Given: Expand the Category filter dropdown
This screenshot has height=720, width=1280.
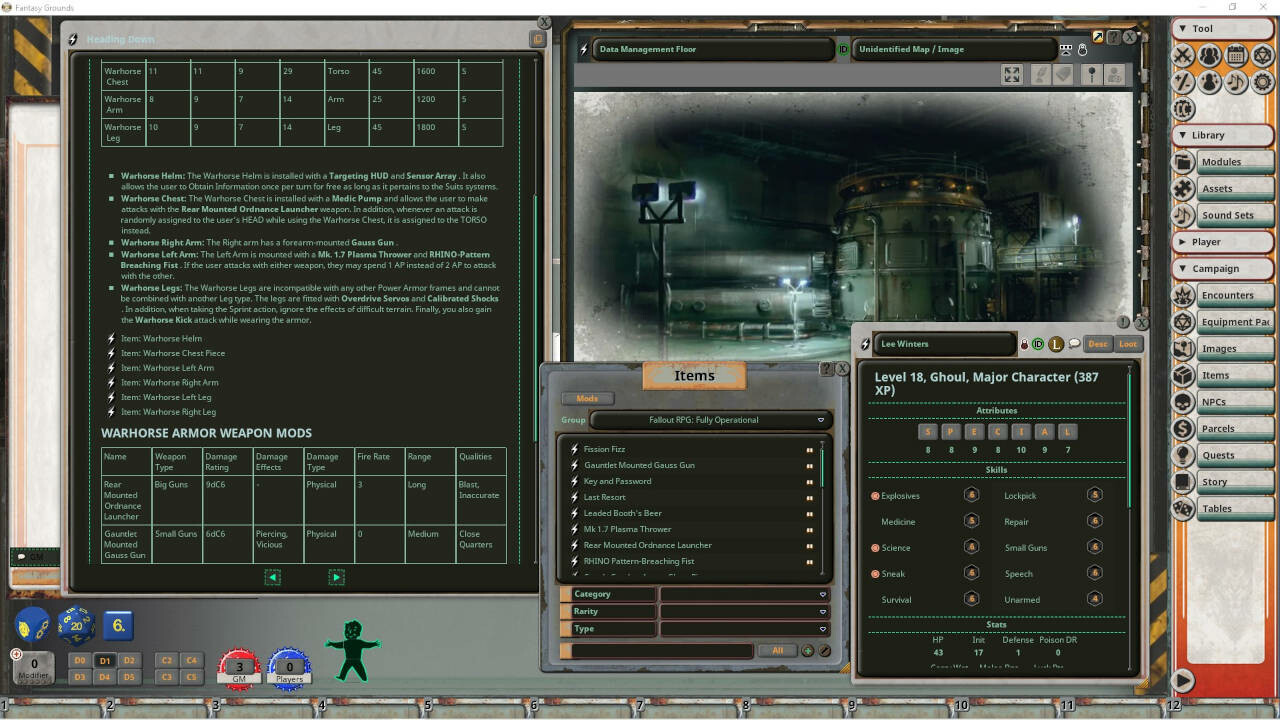Looking at the screenshot, I should (x=823, y=593).
